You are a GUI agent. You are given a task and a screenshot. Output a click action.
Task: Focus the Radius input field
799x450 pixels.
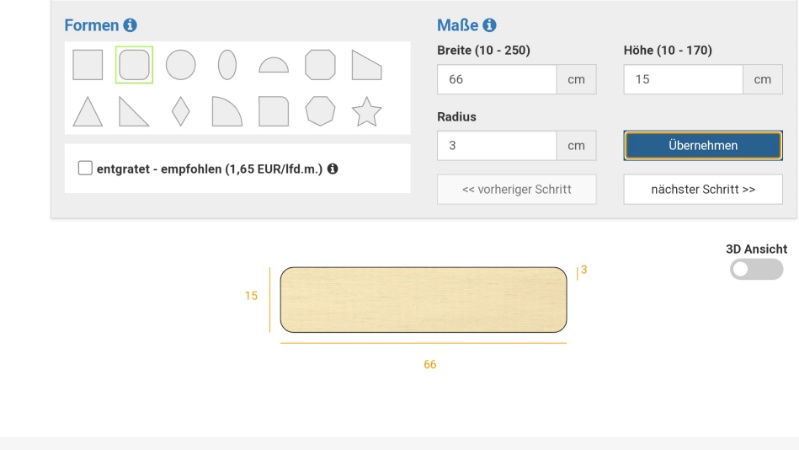pos(497,145)
